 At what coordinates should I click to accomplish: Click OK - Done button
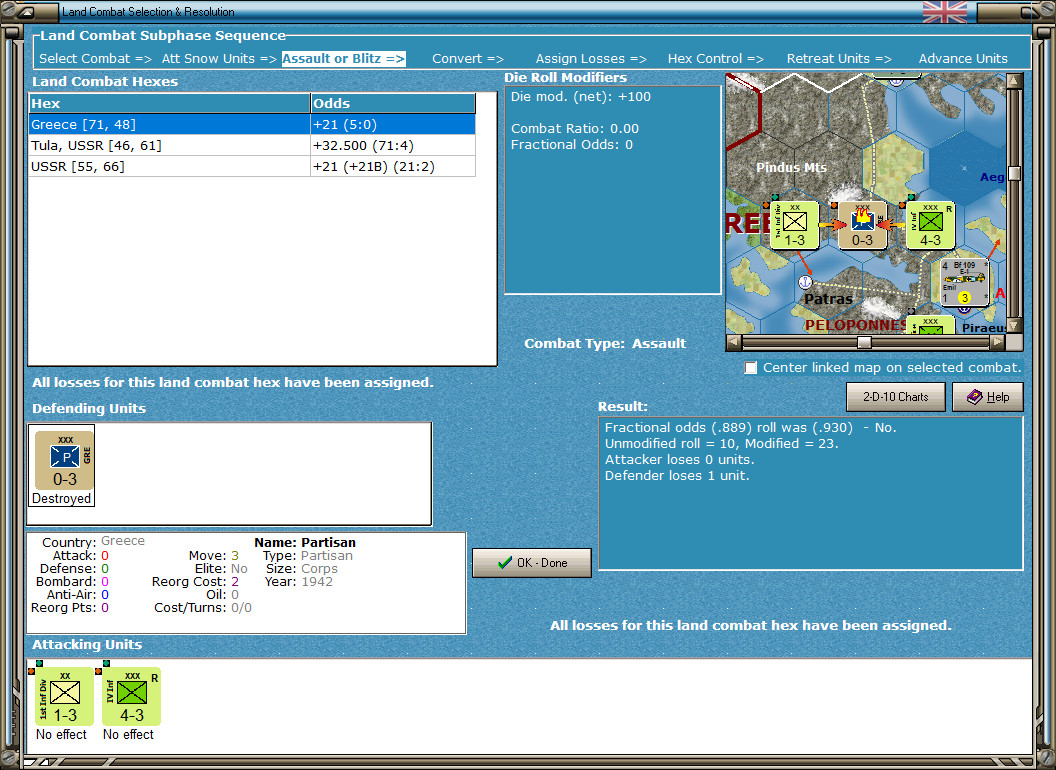point(532,563)
